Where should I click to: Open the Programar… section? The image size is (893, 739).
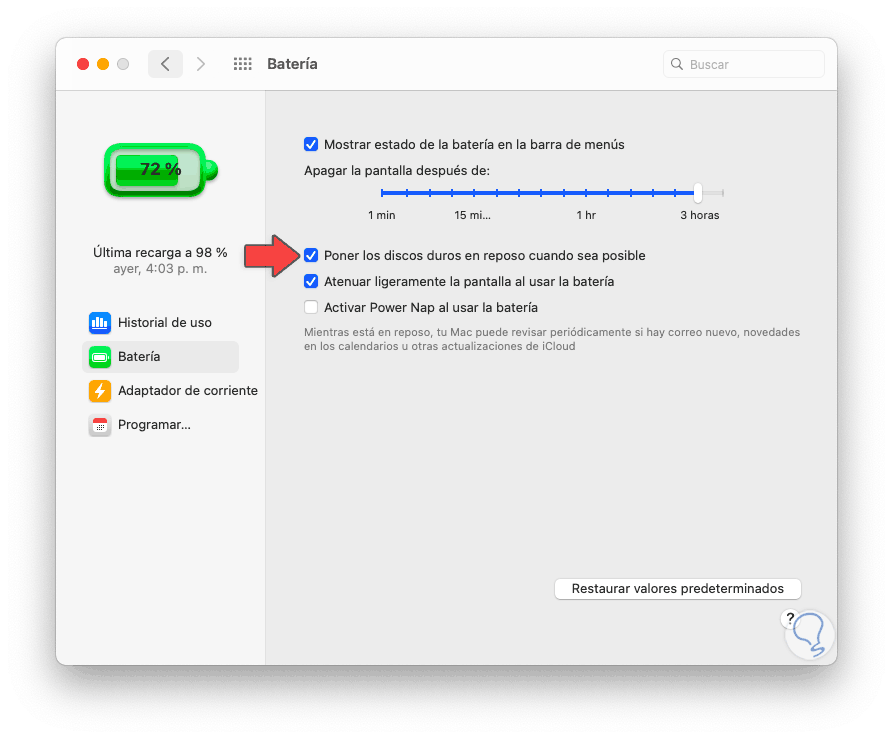click(x=154, y=425)
